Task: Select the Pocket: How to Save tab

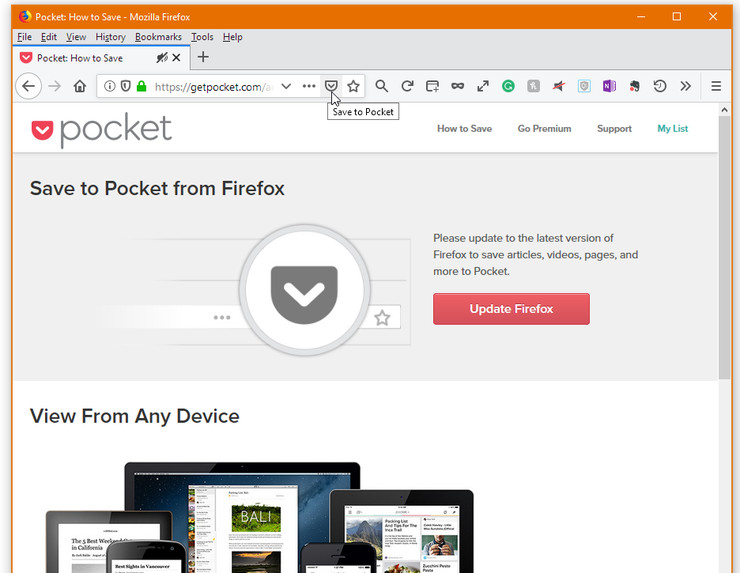Action: (101, 58)
